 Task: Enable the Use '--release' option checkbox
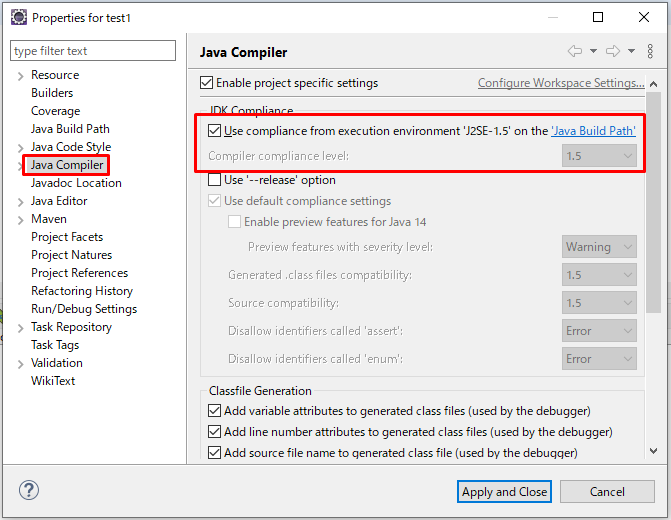(x=214, y=179)
